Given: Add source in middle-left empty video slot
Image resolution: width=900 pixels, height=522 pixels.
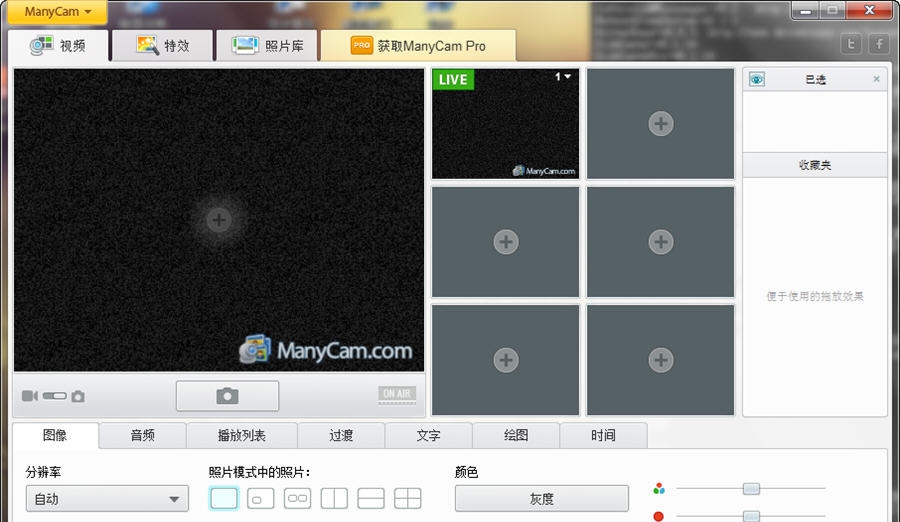Looking at the screenshot, I should tap(506, 242).
